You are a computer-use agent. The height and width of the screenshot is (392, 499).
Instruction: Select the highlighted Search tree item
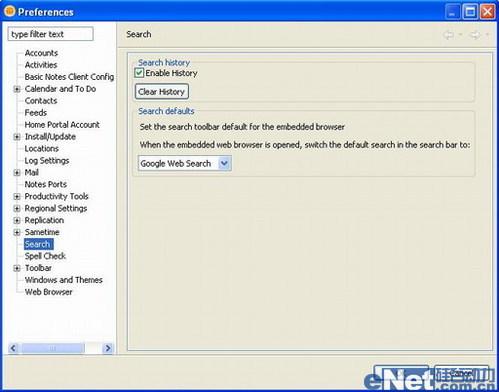click(38, 244)
